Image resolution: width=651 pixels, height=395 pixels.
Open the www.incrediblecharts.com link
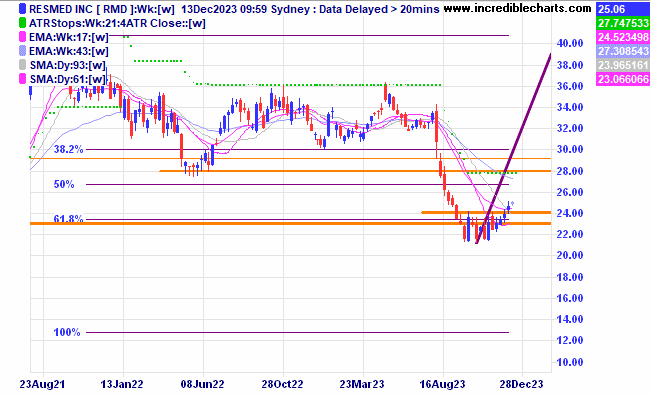[517, 8]
